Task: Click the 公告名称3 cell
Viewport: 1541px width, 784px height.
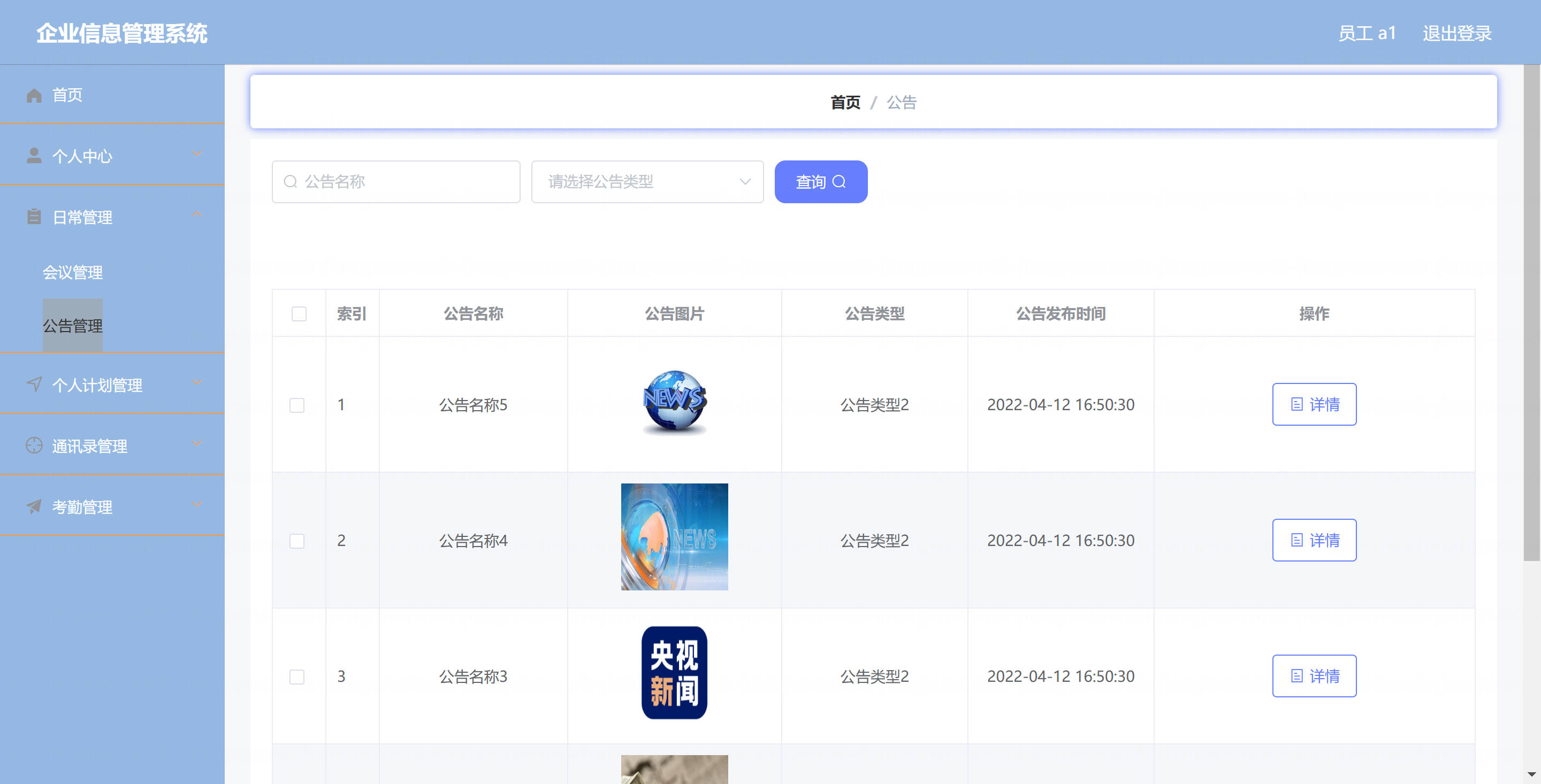Action: point(473,677)
